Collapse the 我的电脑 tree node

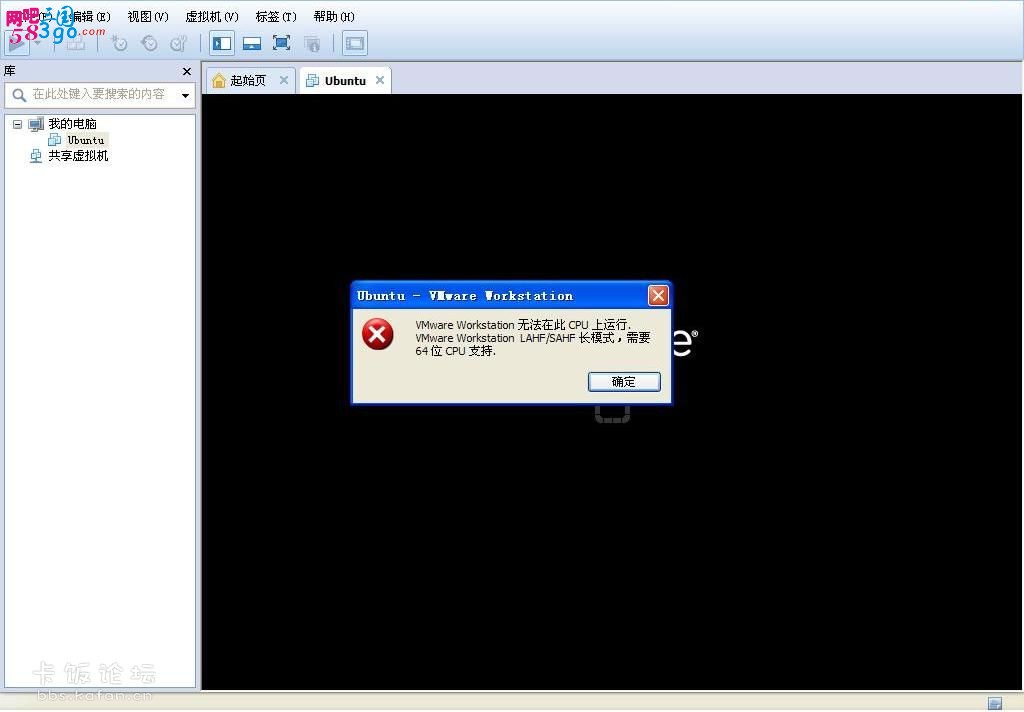click(18, 123)
